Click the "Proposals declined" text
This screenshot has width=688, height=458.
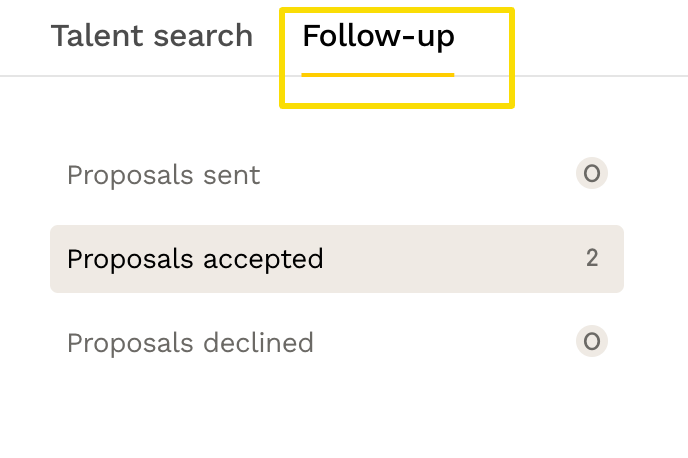click(x=190, y=343)
